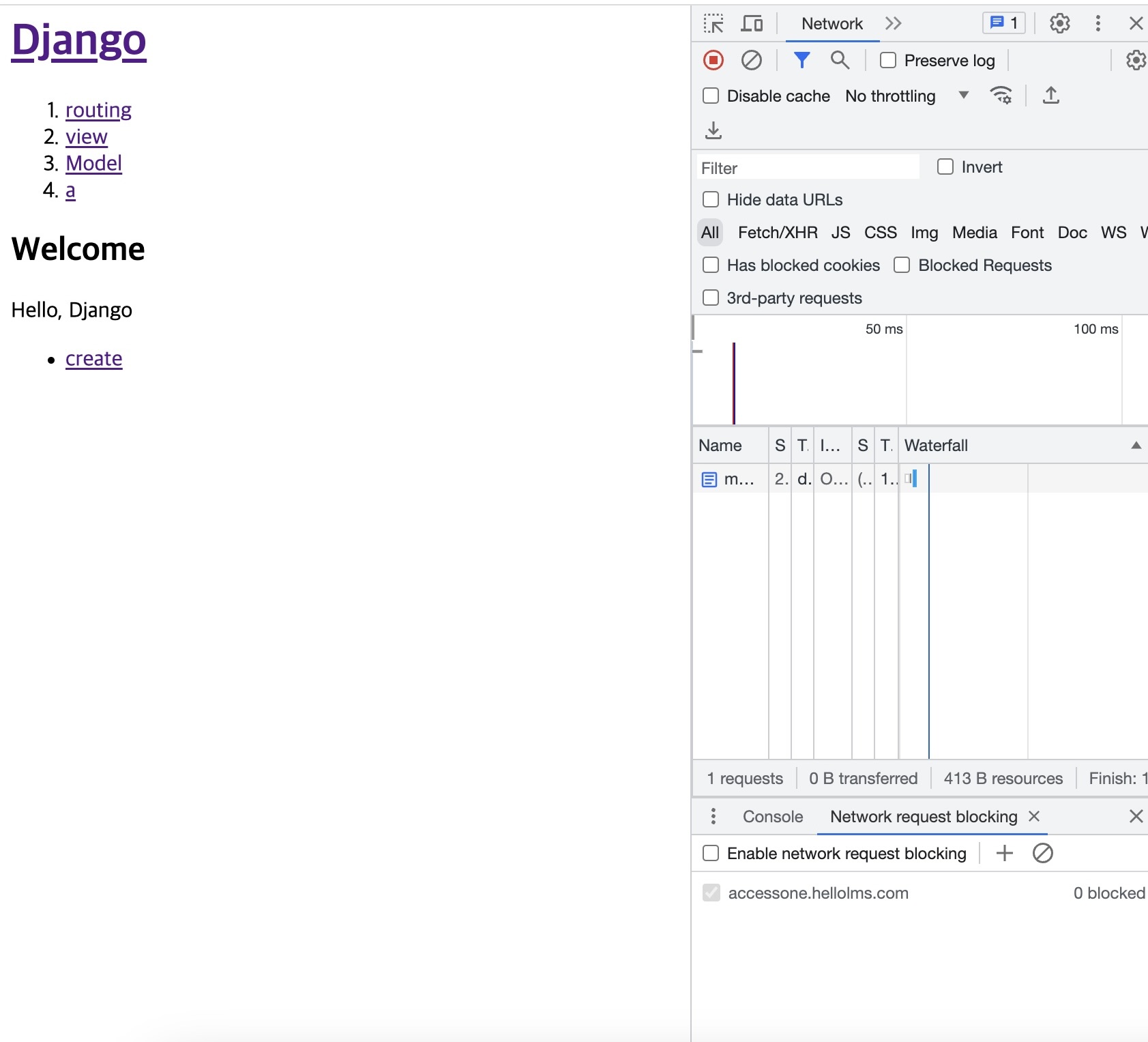Switch to the Console drawer tab
This screenshot has width=1148, height=1042.
click(773, 817)
